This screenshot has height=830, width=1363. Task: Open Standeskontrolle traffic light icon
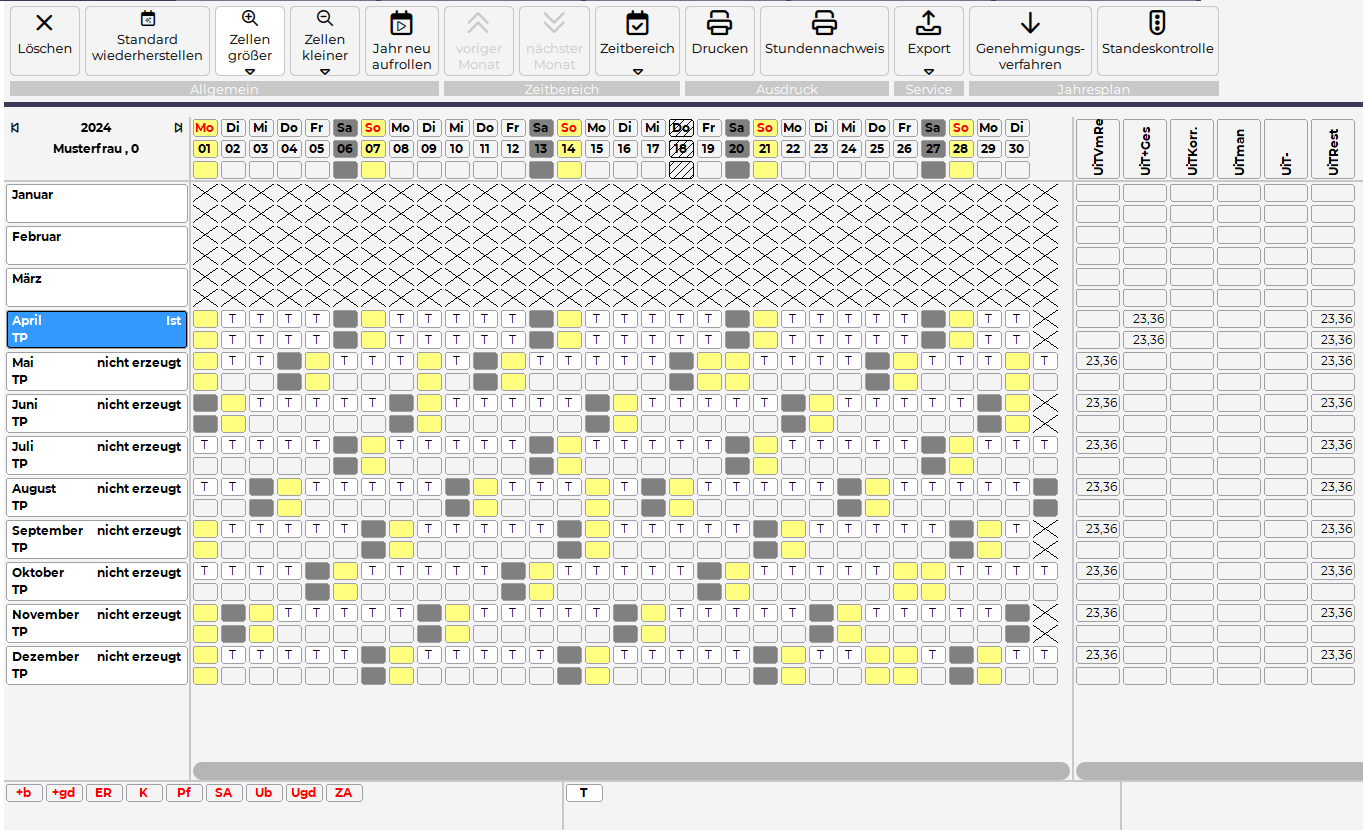tap(1157, 23)
